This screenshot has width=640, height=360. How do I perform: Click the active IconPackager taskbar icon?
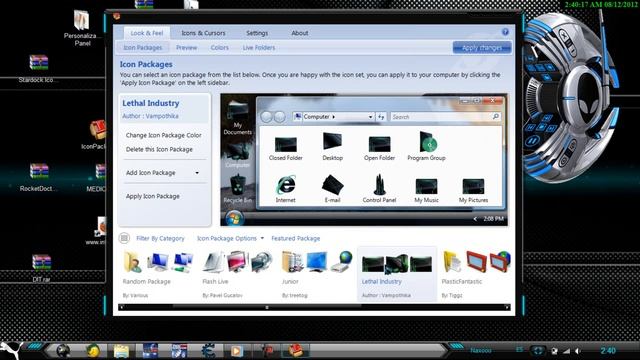coord(296,350)
